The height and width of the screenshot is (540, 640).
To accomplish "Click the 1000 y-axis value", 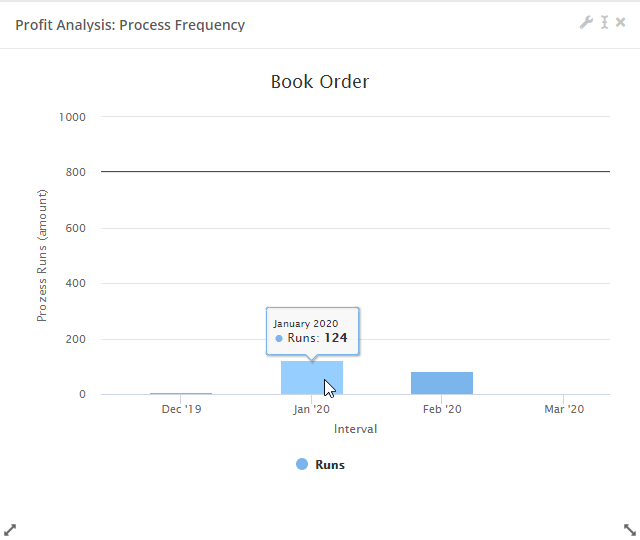I will pyautogui.click(x=72, y=117).
